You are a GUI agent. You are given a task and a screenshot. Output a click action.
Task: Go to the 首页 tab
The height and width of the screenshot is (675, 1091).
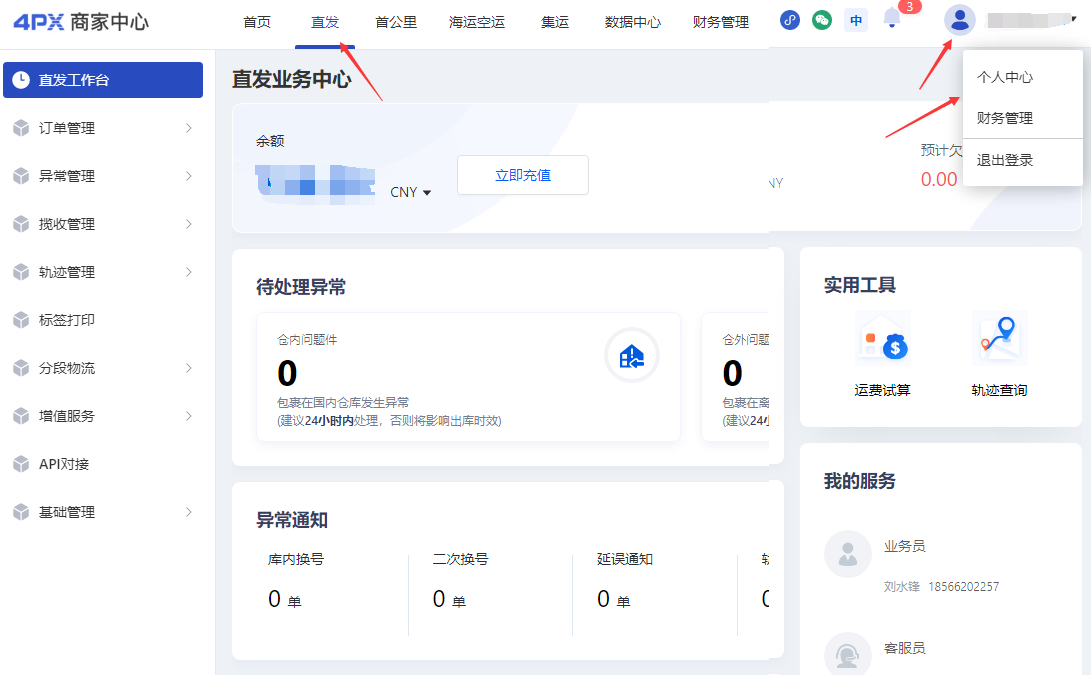coord(257,22)
